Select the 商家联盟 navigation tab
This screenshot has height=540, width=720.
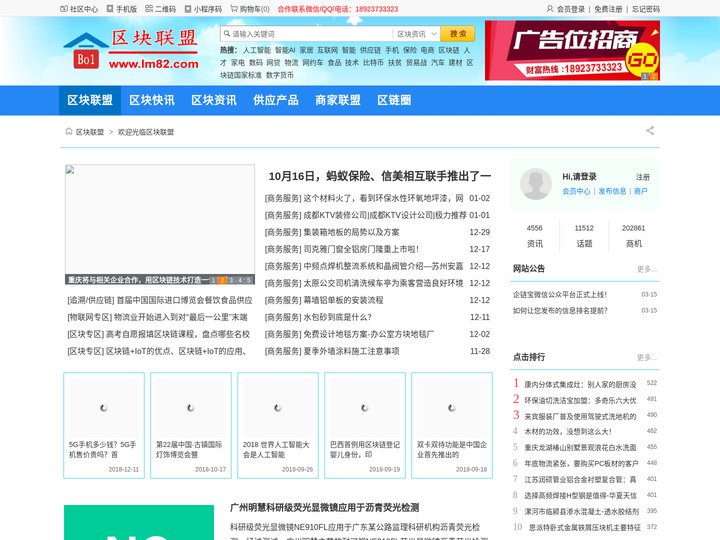pos(338,100)
